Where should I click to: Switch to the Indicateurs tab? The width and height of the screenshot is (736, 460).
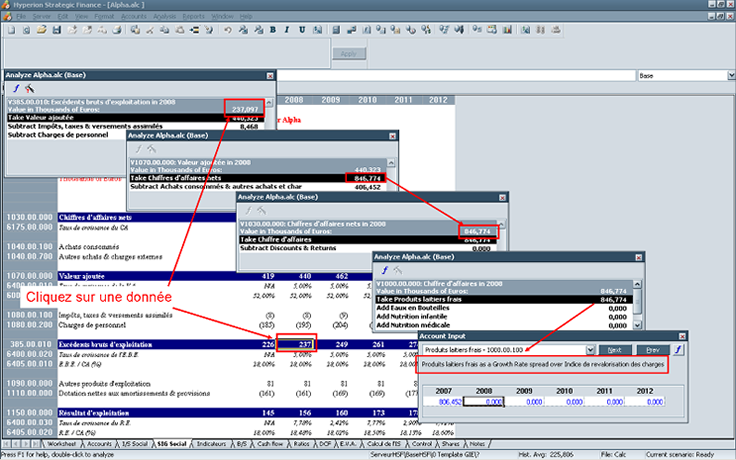point(211,444)
